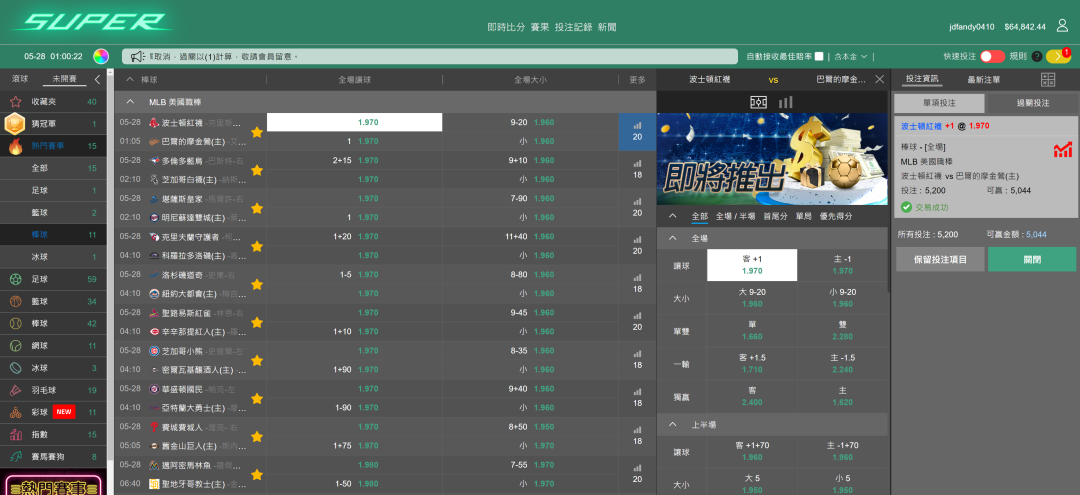Check the 自動接收最佳賠率 checkbox
The height and width of the screenshot is (495, 1080).
(819, 56)
